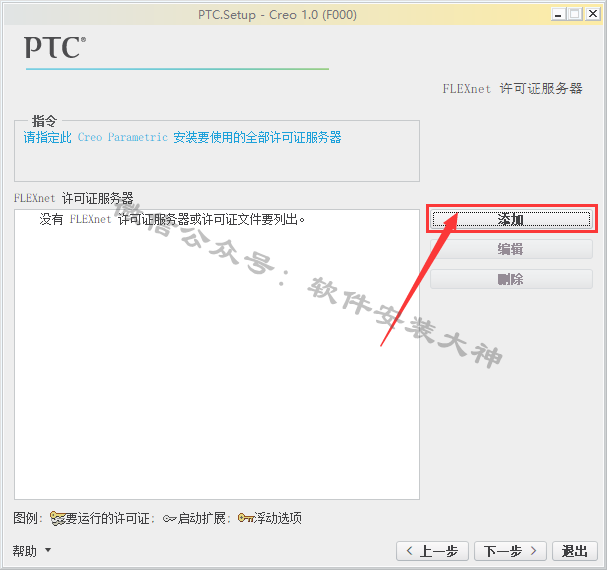Click the text 没有 FLEXnet 许可证服务器或许可证文件要列出
This screenshot has height=570, width=607.
coord(172,220)
